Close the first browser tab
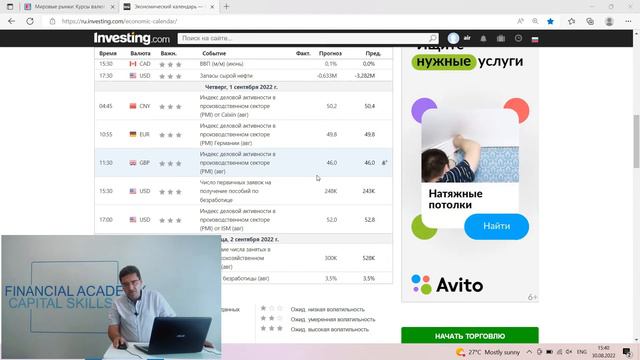640x360 pixels. pyautogui.click(x=113, y=7)
